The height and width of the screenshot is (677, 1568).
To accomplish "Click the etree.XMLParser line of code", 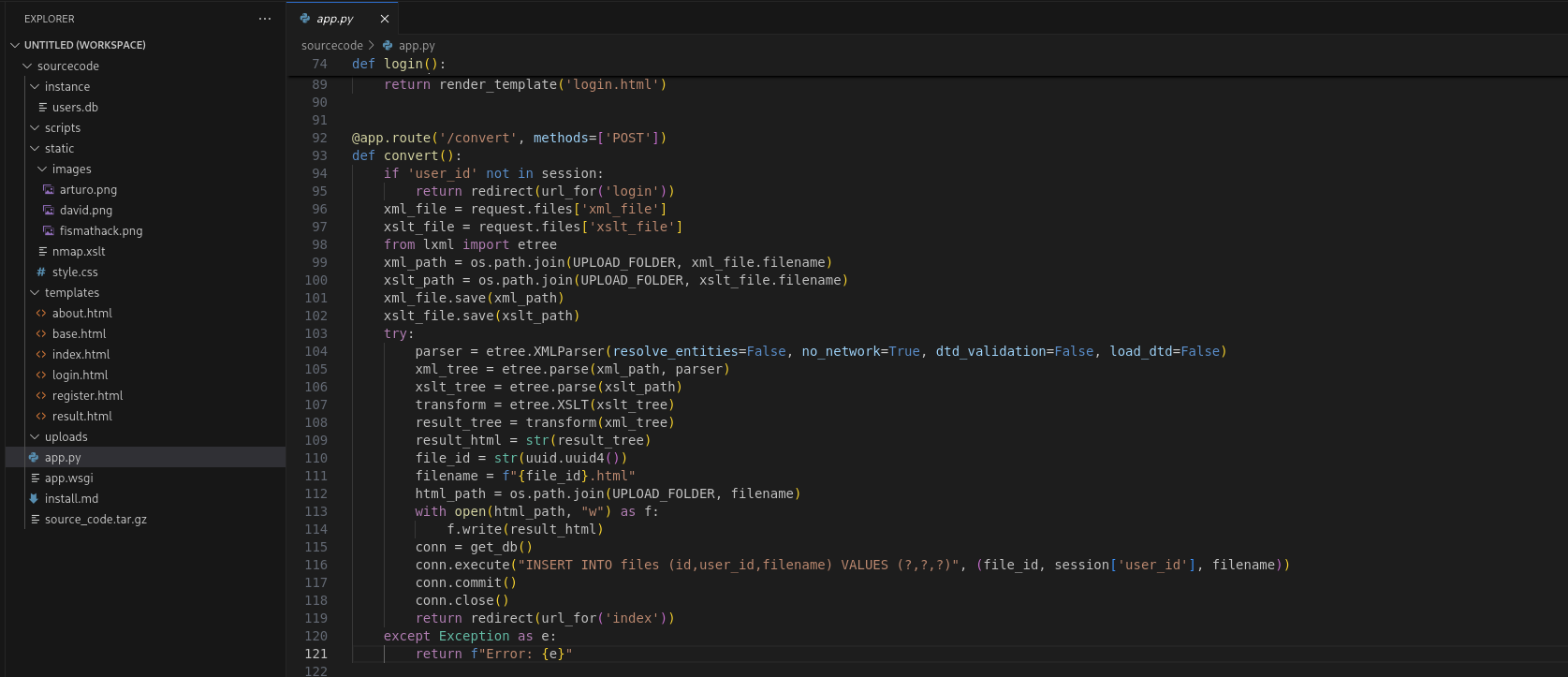I will pos(821,351).
